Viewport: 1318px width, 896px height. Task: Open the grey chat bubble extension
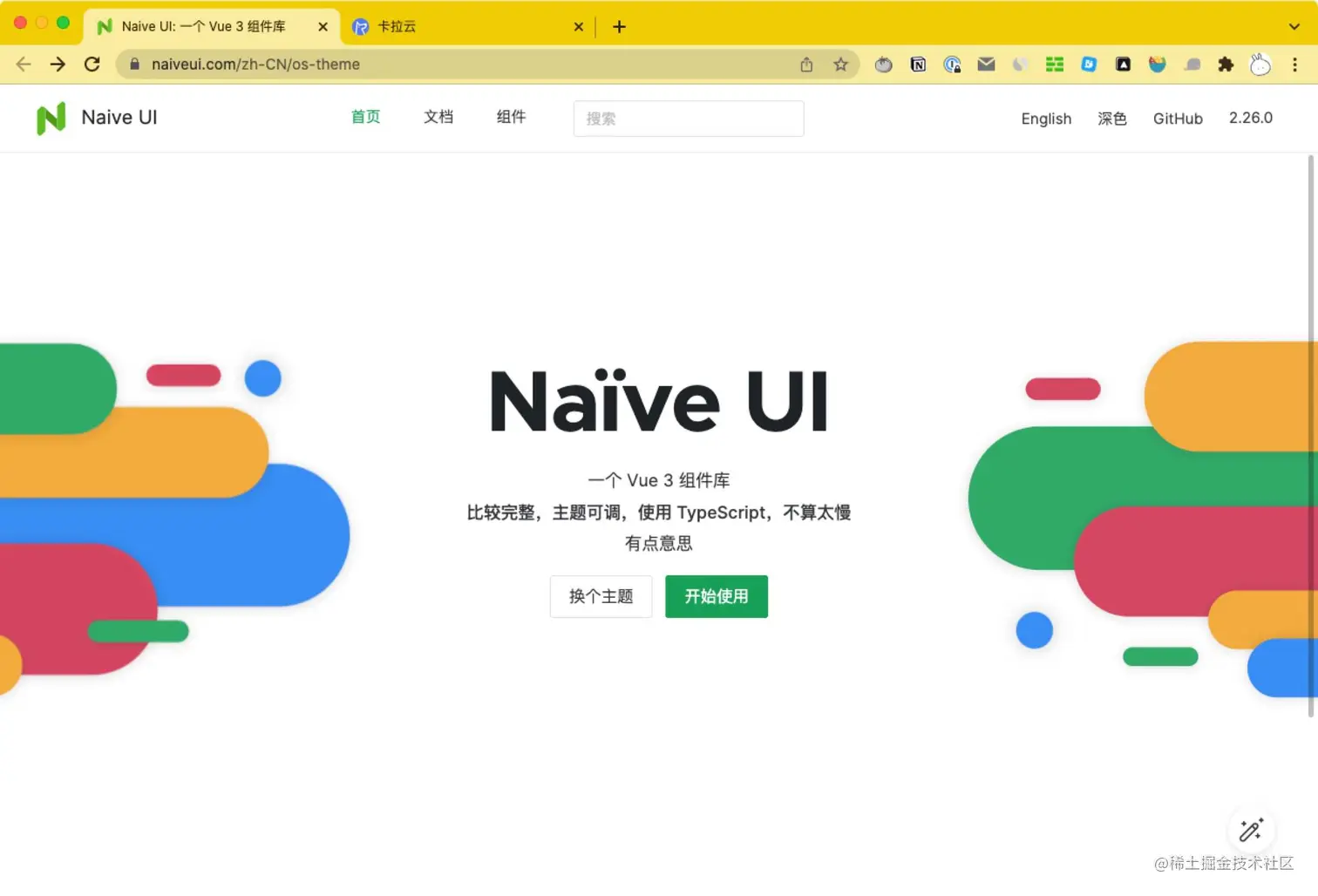click(x=1192, y=64)
